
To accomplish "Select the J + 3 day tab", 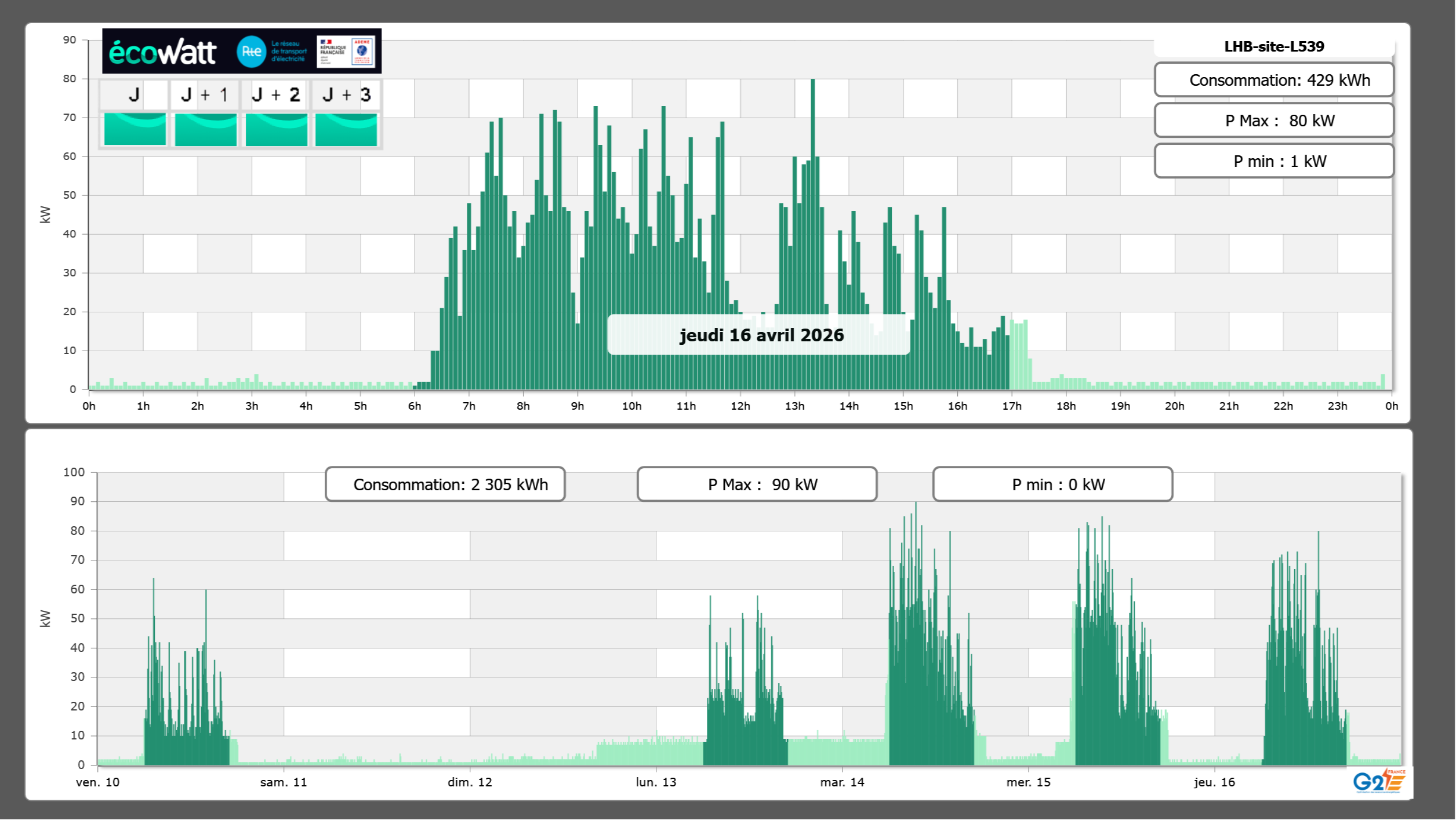I will [346, 94].
